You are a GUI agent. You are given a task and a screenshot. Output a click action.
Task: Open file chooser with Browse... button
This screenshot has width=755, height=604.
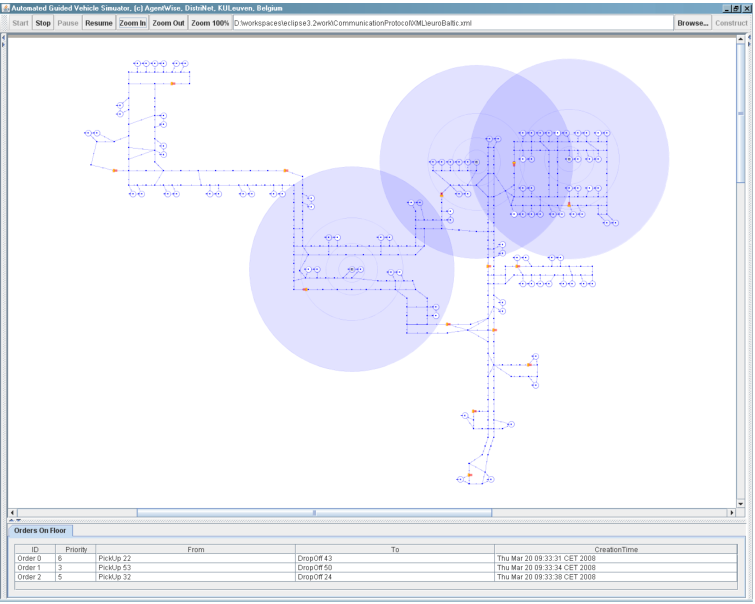tap(692, 23)
